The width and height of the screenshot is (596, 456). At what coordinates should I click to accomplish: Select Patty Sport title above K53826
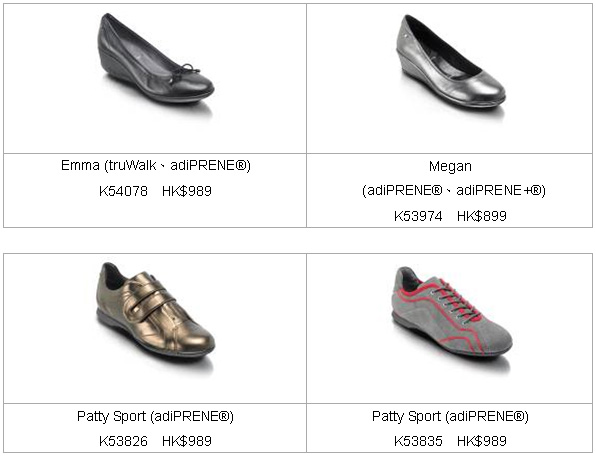(x=155, y=416)
